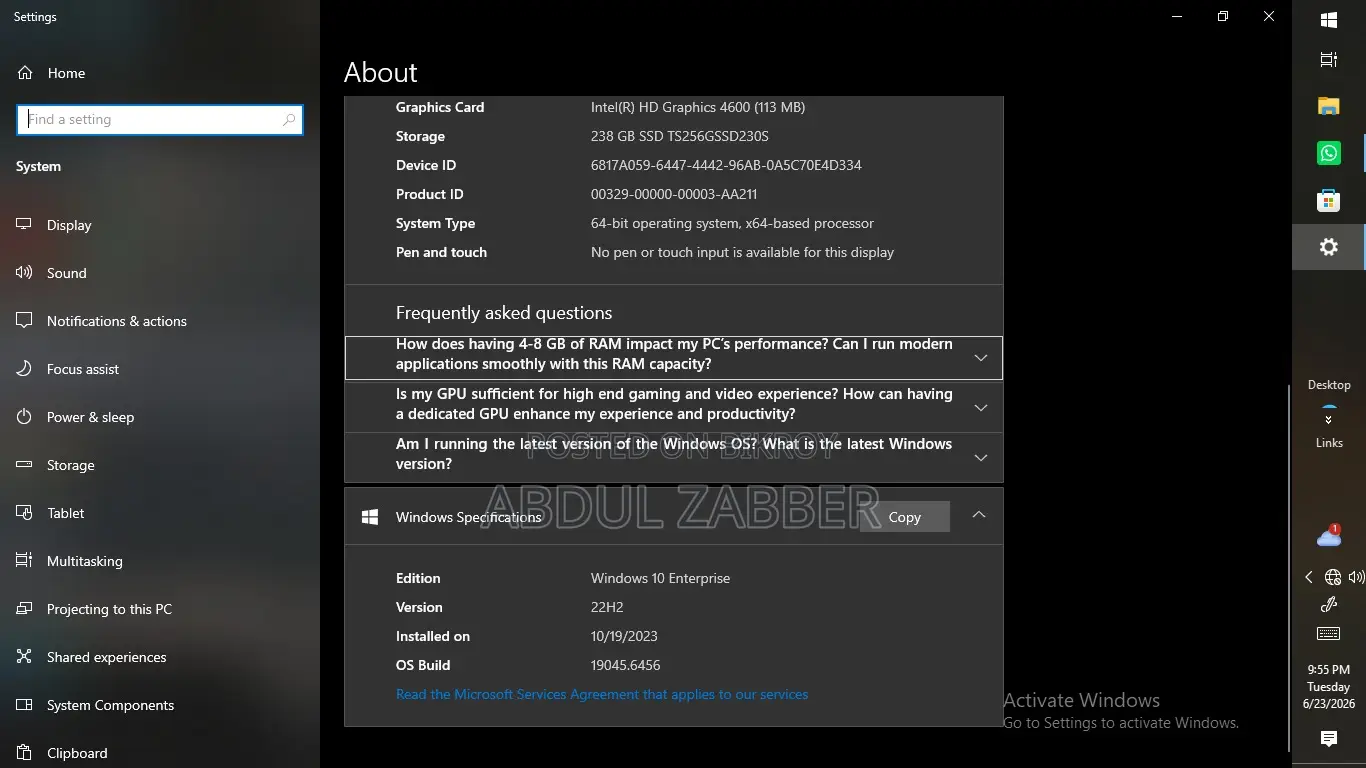Select the Graphics Card value Intel(R) HD Graphics 4600
This screenshot has width=1366, height=768.
click(x=698, y=107)
